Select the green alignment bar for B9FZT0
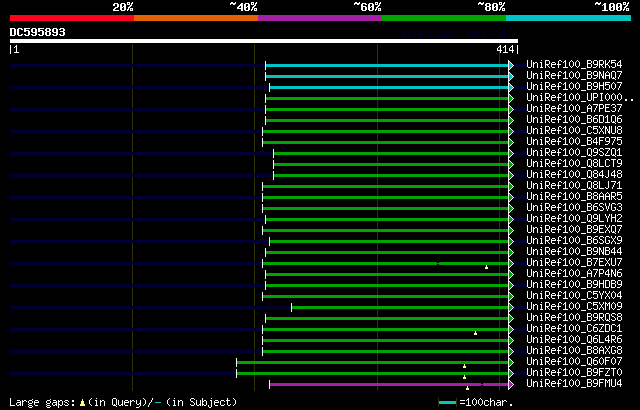640x410 pixels. tap(373, 374)
